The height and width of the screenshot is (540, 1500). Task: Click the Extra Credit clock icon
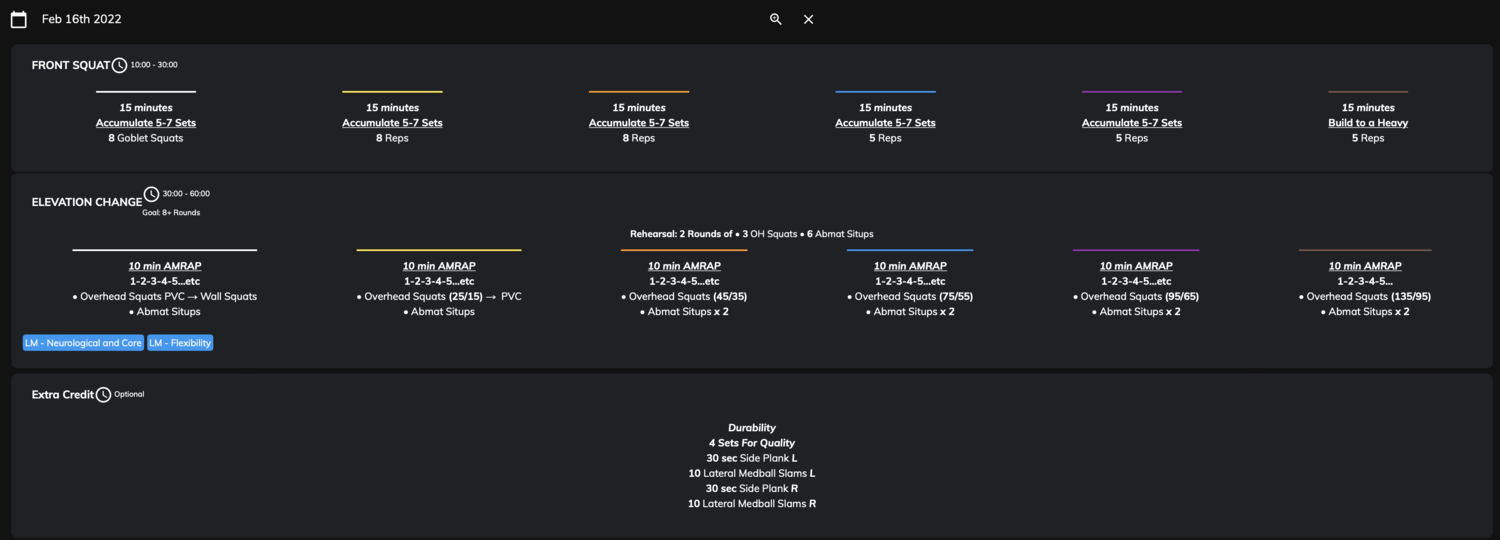103,395
